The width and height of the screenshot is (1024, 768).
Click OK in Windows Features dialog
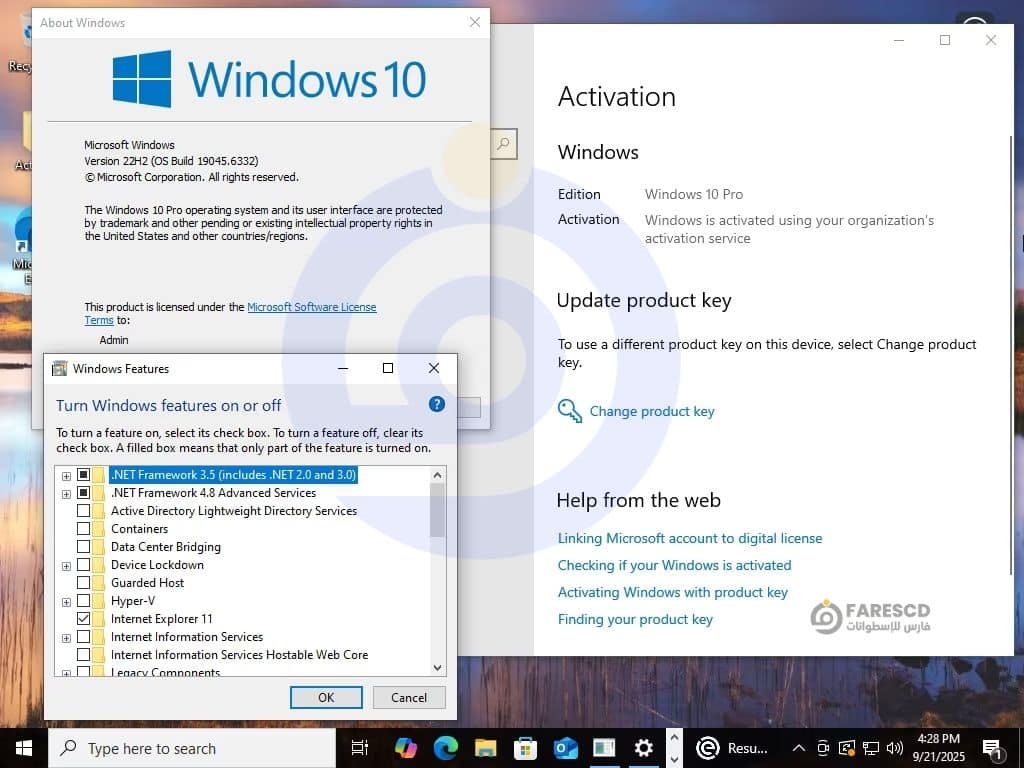[326, 698]
